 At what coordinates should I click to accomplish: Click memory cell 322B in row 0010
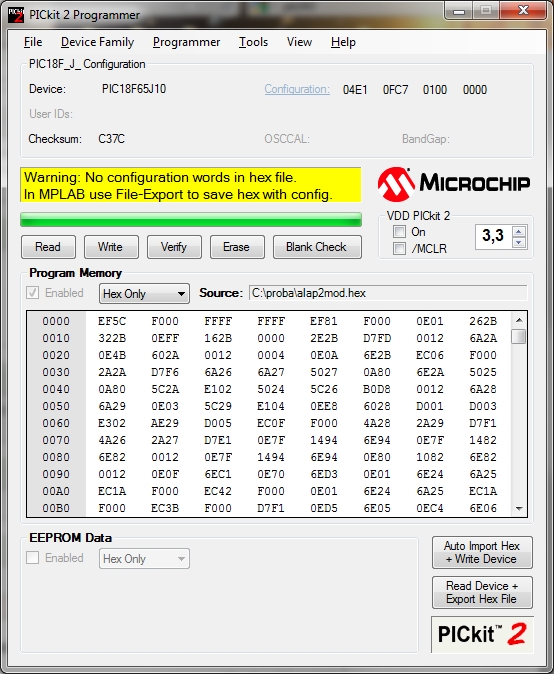click(112, 338)
